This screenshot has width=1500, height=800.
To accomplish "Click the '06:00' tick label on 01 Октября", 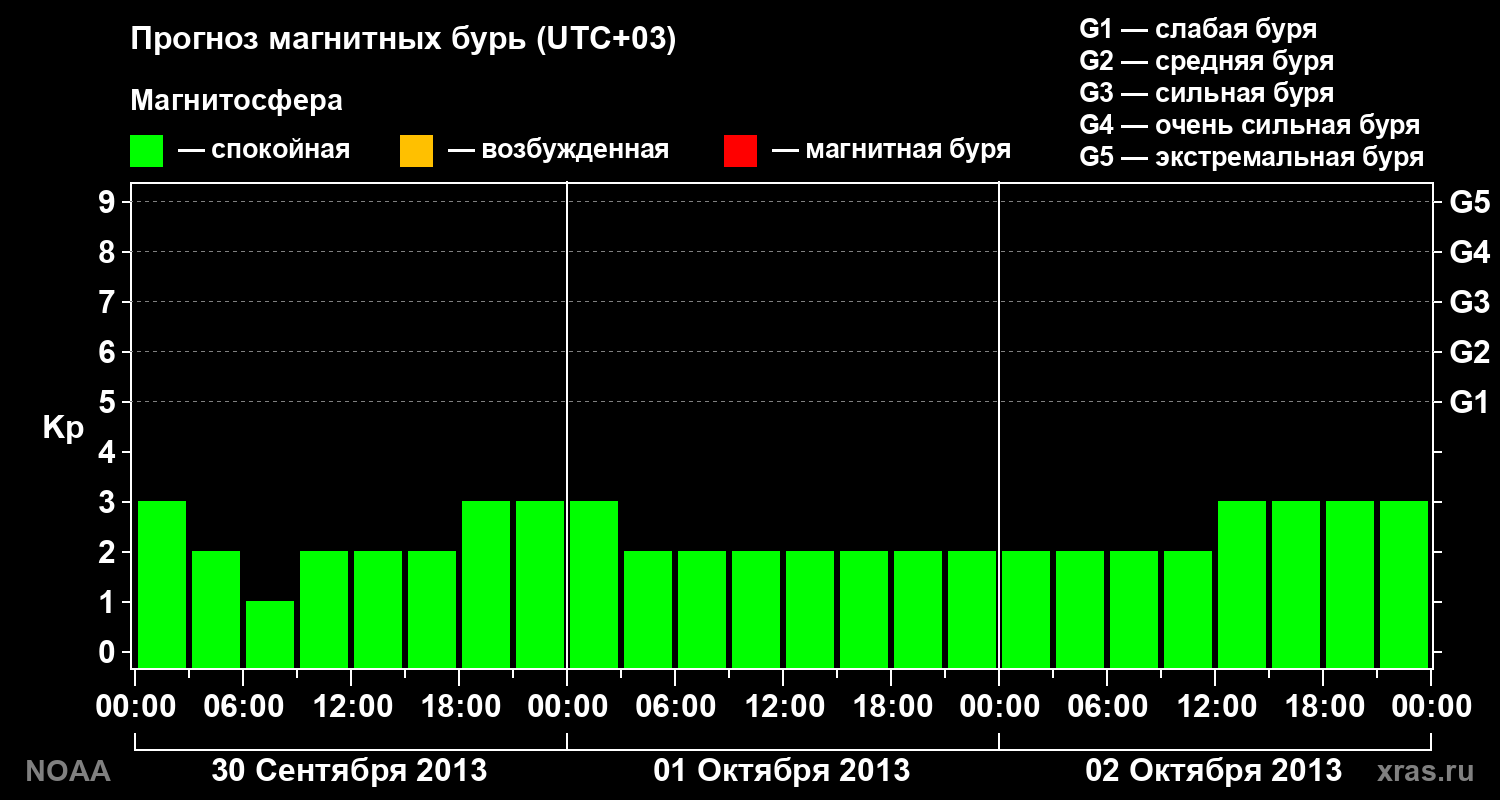I will [675, 706].
